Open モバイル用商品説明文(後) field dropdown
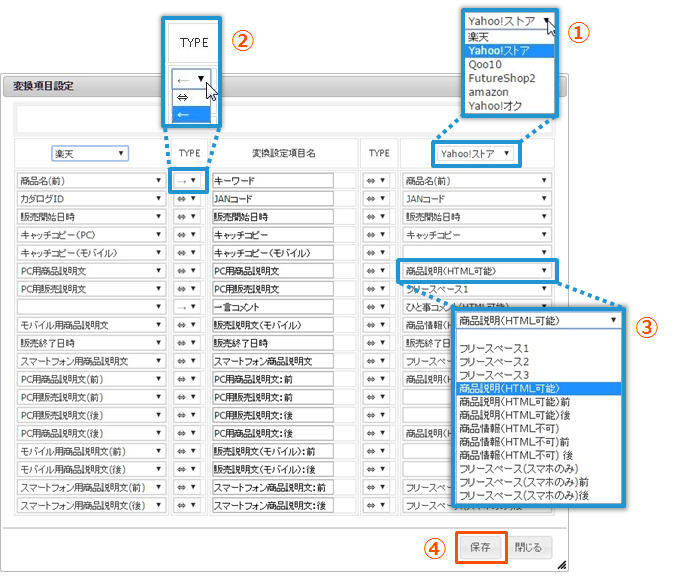The width and height of the screenshot is (674, 576). point(91,470)
